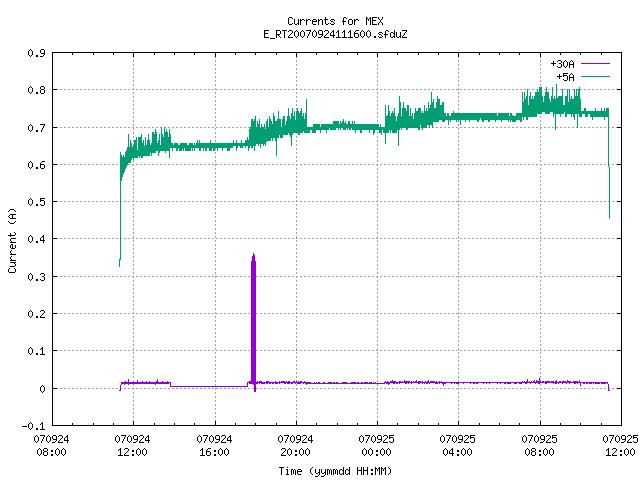
Task: Click the '070924 12:00' x-axis tick label
Action: (x=133, y=446)
